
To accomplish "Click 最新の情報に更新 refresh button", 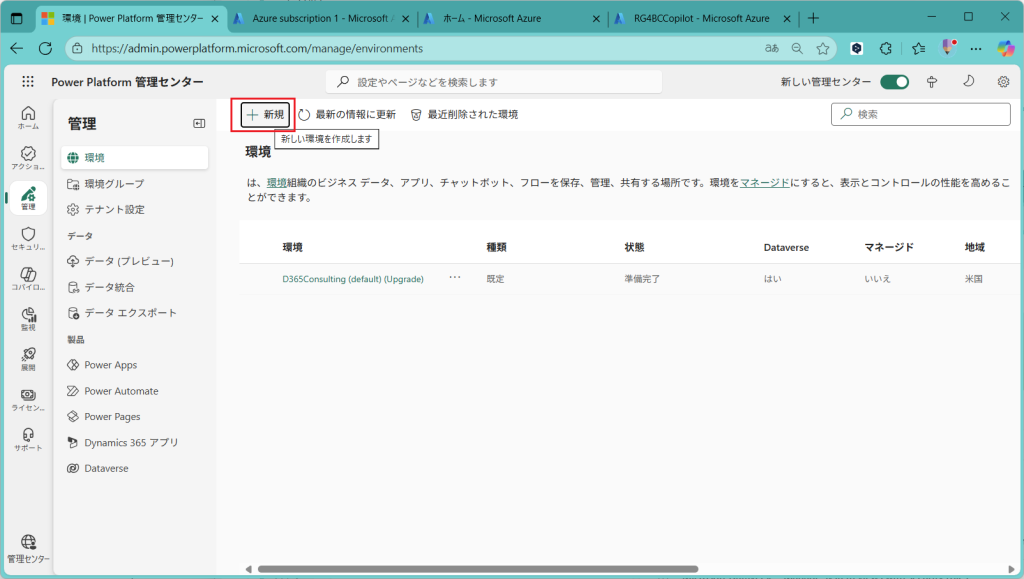I will point(347,115).
